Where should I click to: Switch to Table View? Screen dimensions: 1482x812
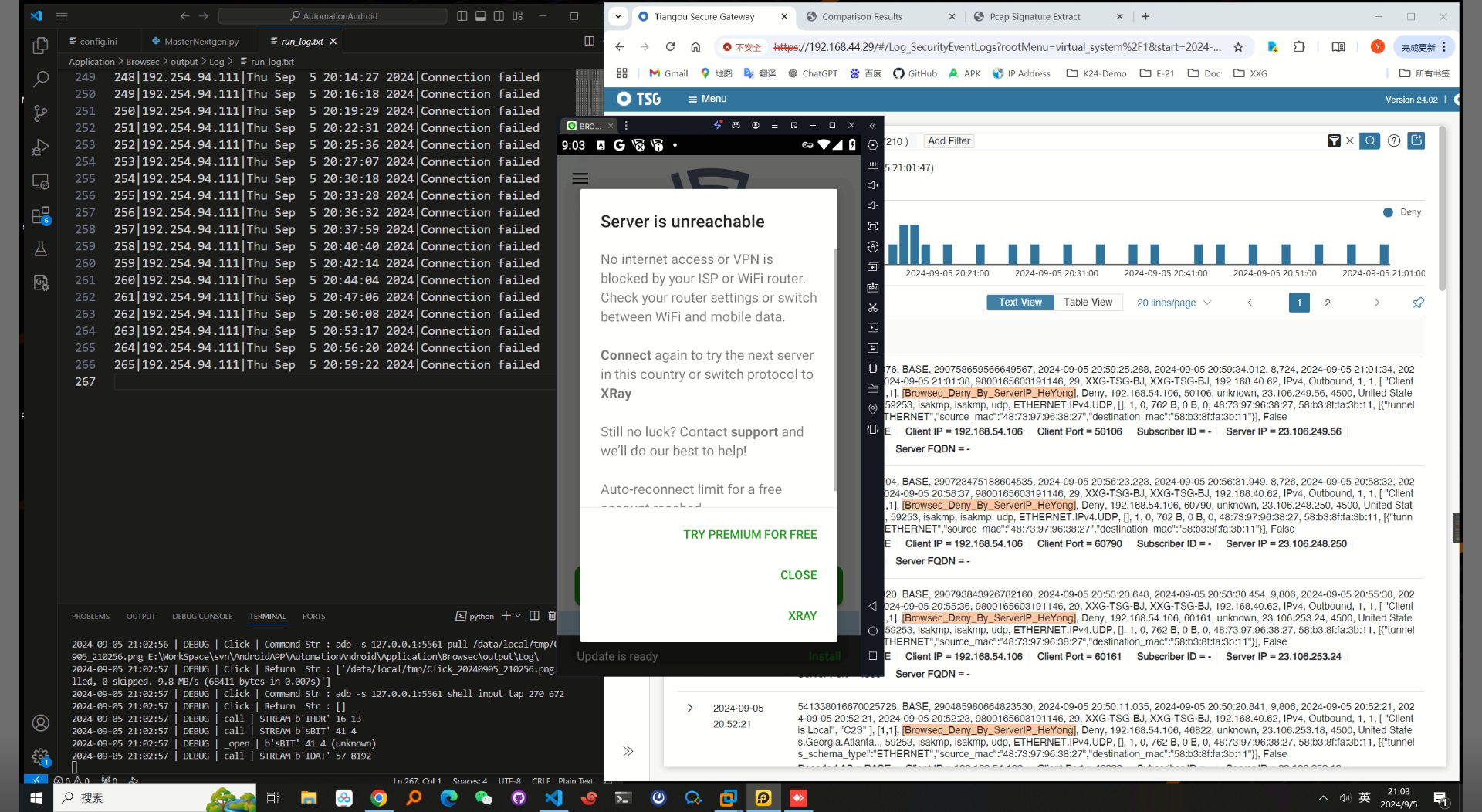click(1088, 303)
